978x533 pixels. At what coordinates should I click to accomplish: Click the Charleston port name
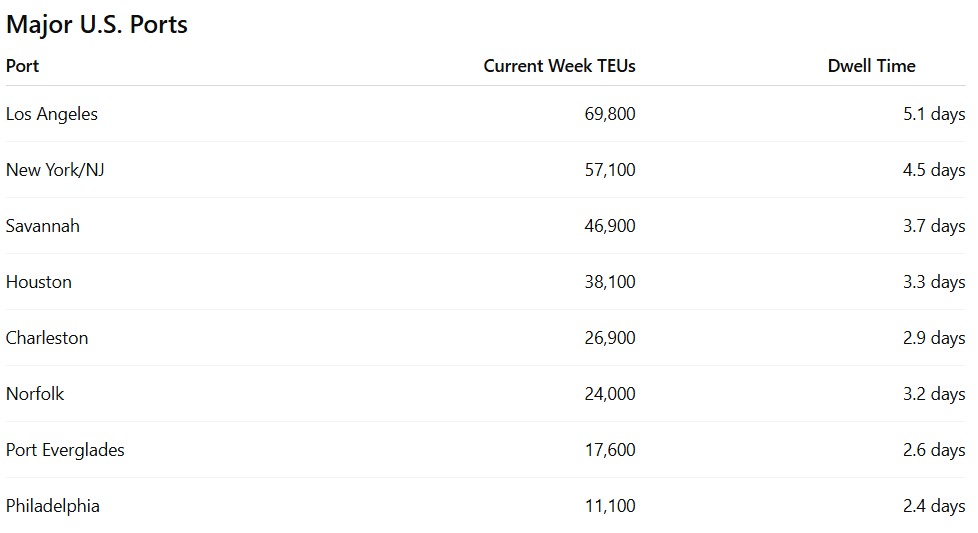coord(47,338)
